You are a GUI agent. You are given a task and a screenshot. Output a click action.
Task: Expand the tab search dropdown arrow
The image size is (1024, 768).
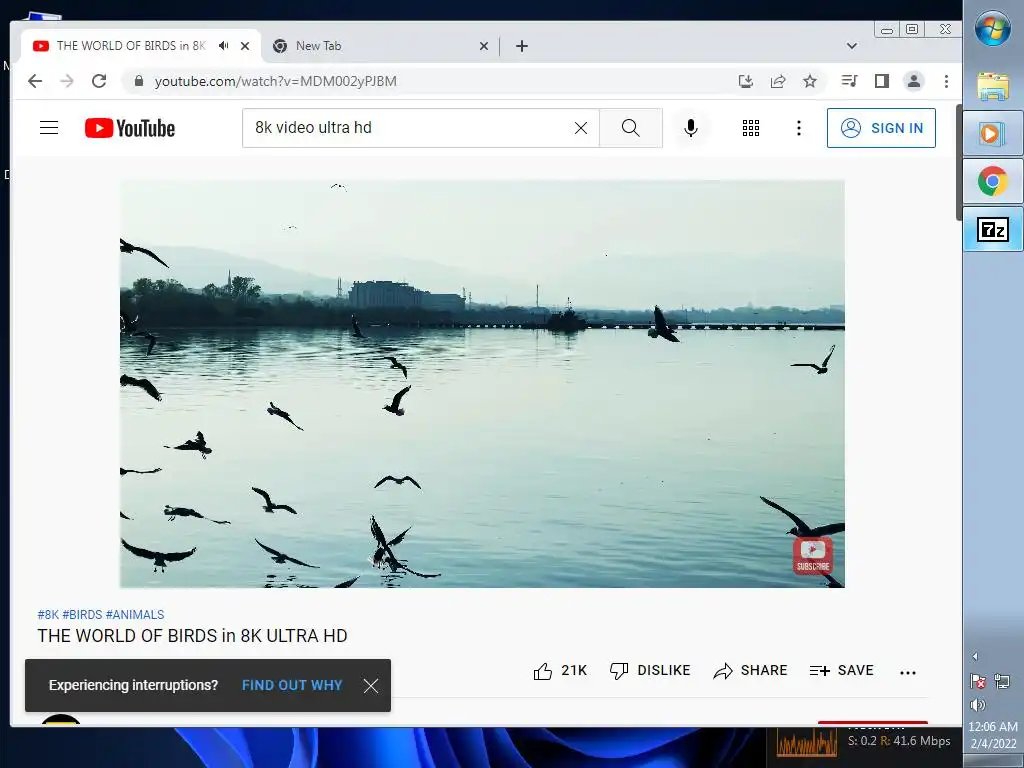[852, 46]
